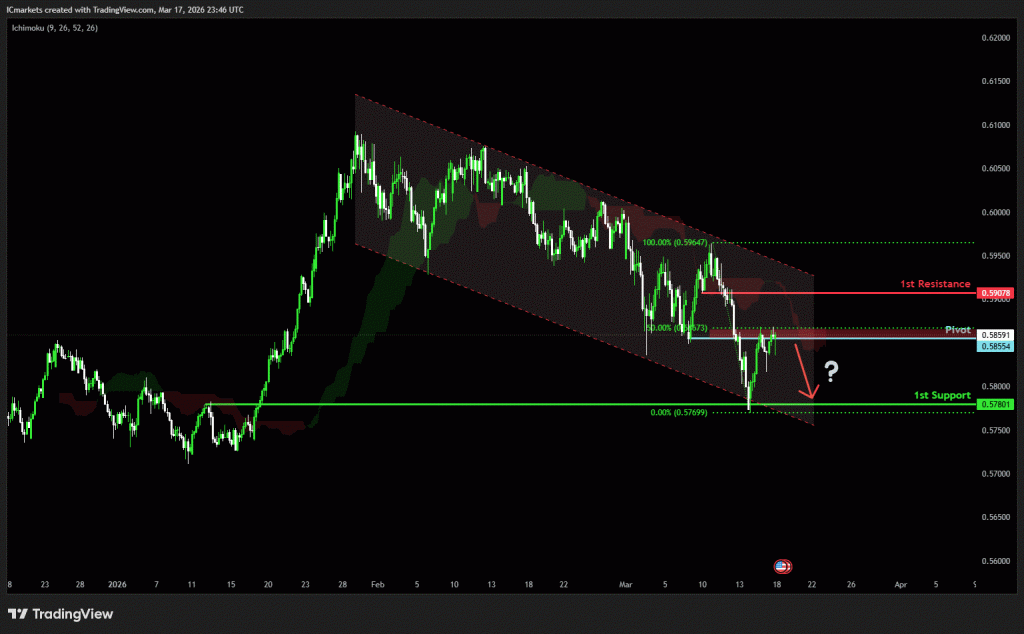Select the green 0.57801 price tag

point(996,404)
